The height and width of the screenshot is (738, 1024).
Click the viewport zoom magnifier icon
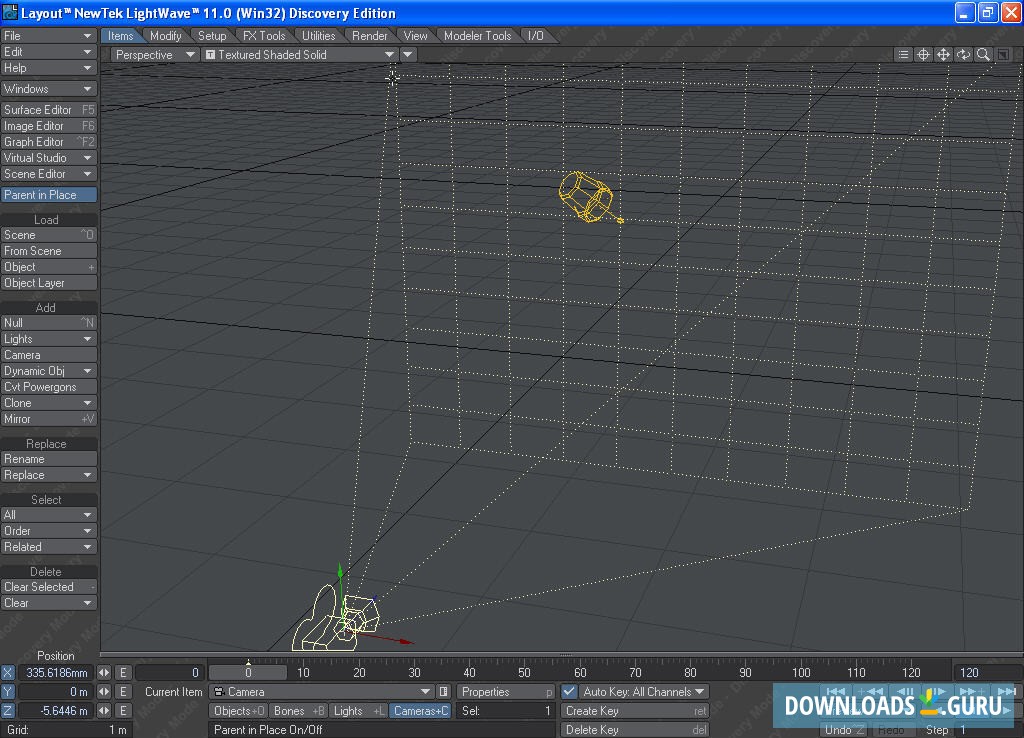point(983,55)
